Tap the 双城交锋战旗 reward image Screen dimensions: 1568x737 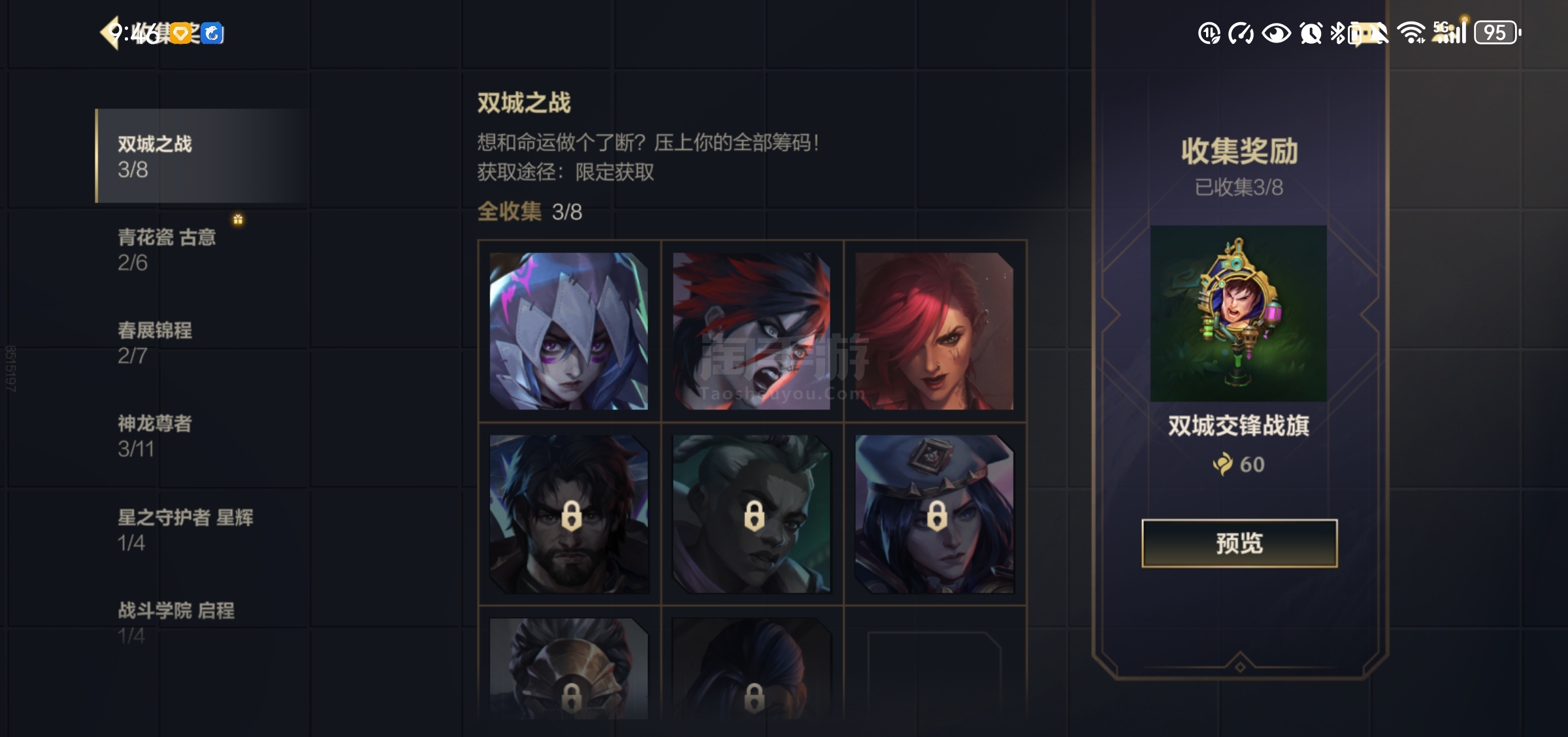click(1239, 314)
